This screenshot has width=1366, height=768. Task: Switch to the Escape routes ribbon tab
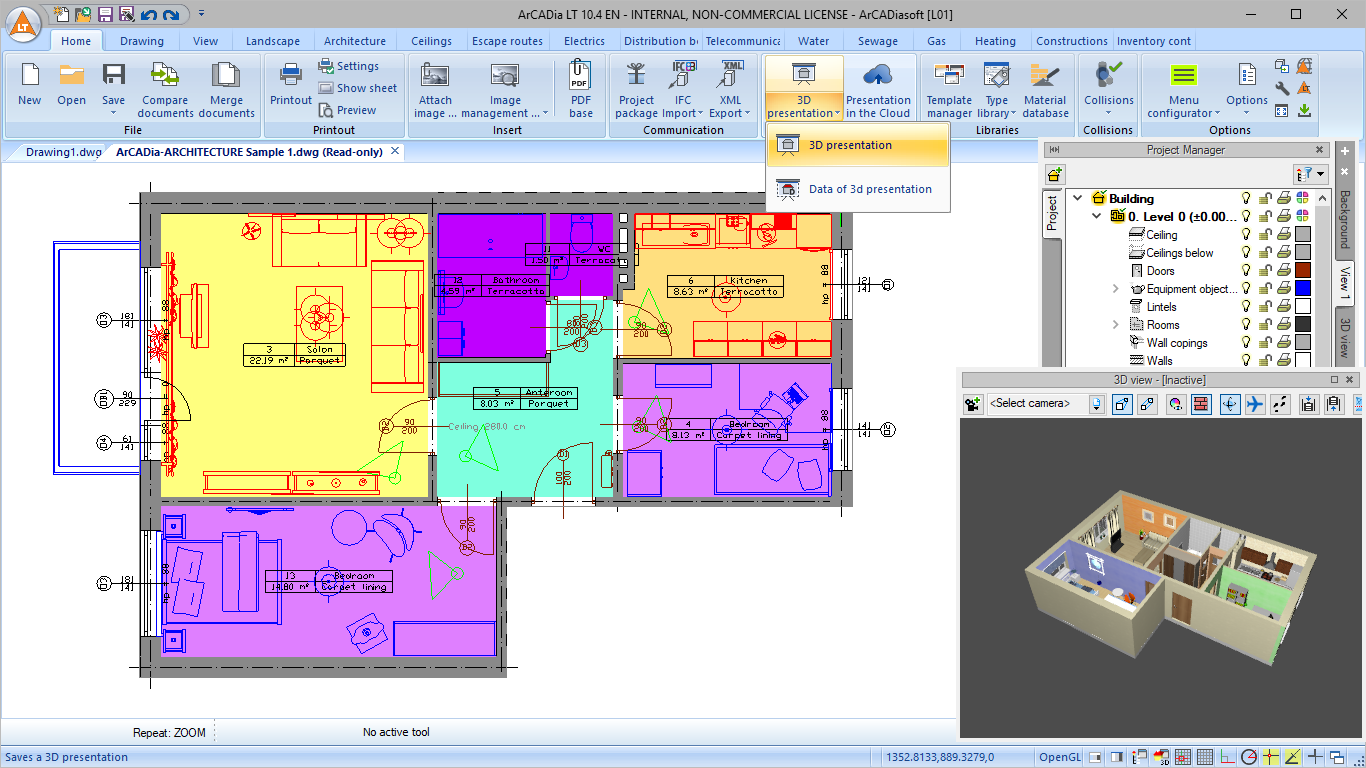pyautogui.click(x=507, y=41)
